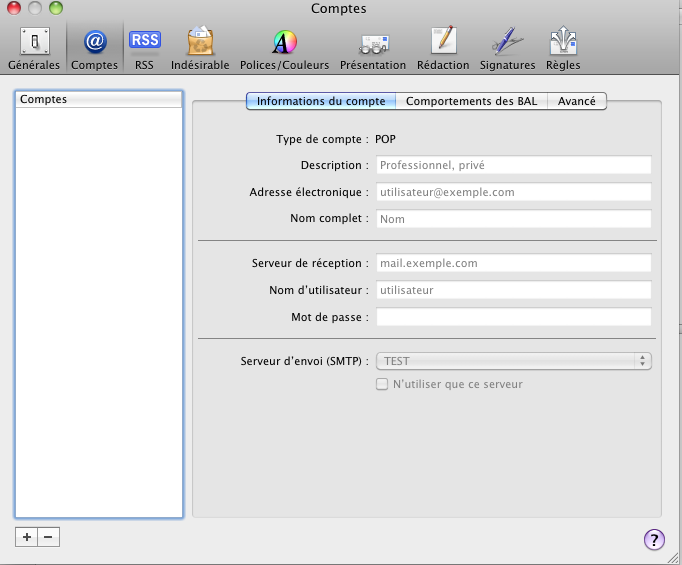Select the Informations du compte tab
This screenshot has height=565, width=682.
[x=322, y=101]
